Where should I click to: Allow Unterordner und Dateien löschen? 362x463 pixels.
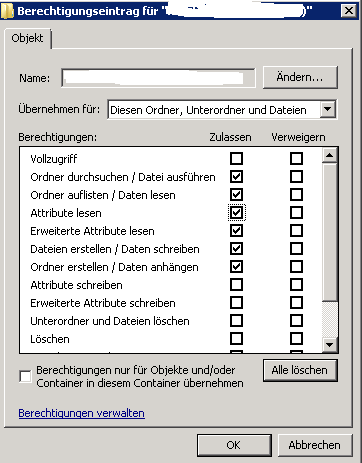tap(236, 321)
